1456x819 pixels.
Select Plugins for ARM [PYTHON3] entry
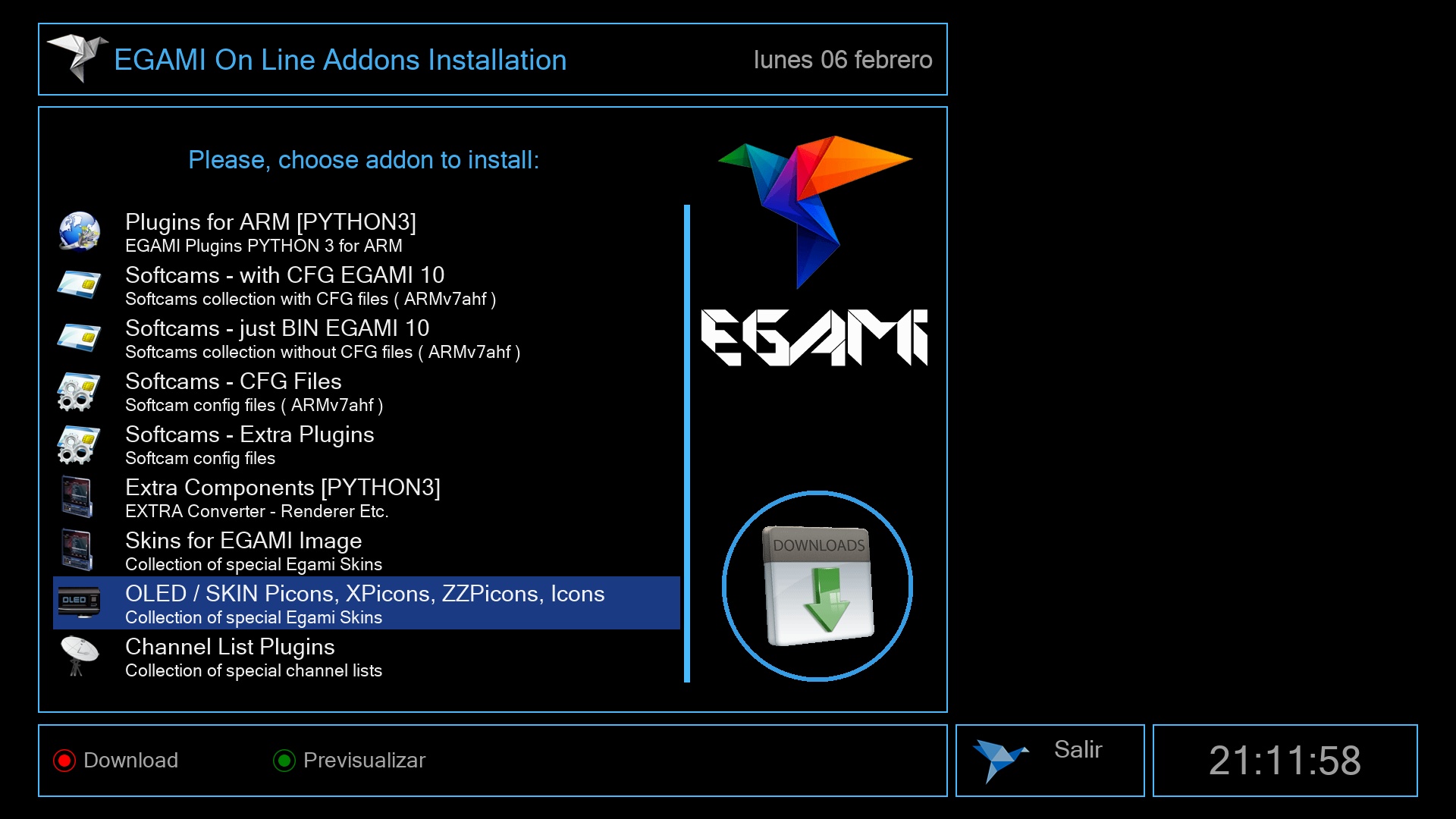coord(271,222)
